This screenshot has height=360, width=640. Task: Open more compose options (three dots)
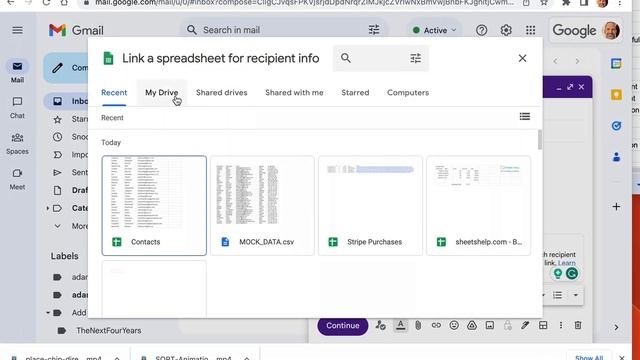click(560, 325)
